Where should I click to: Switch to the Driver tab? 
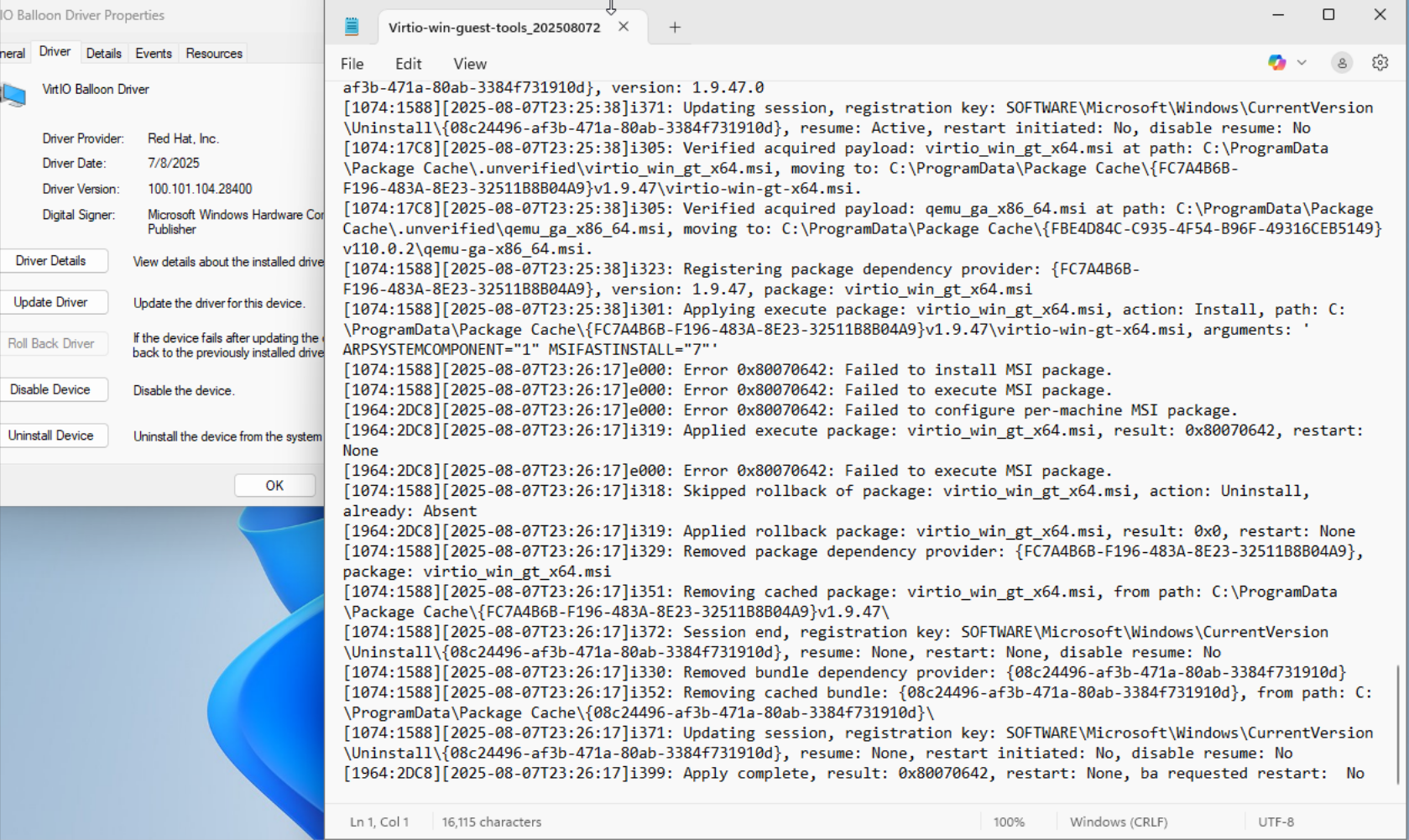55,52
